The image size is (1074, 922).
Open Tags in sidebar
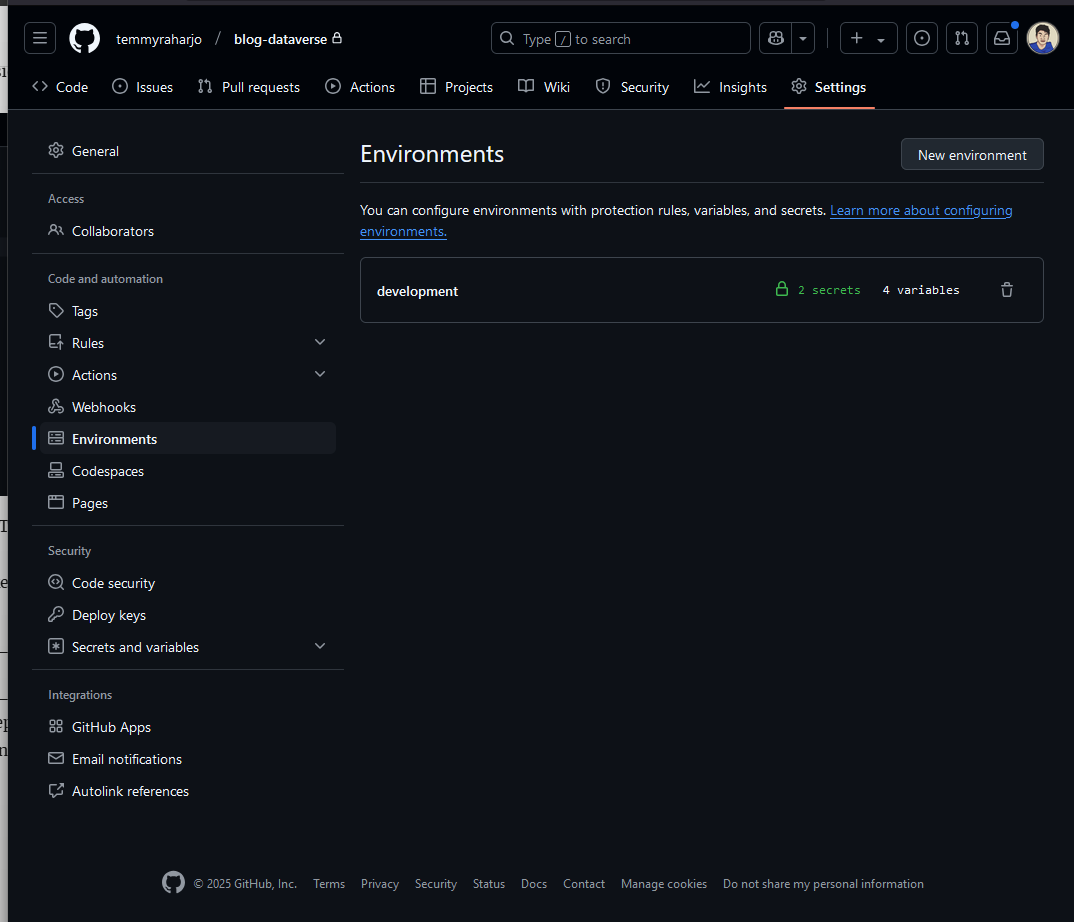[188, 311]
